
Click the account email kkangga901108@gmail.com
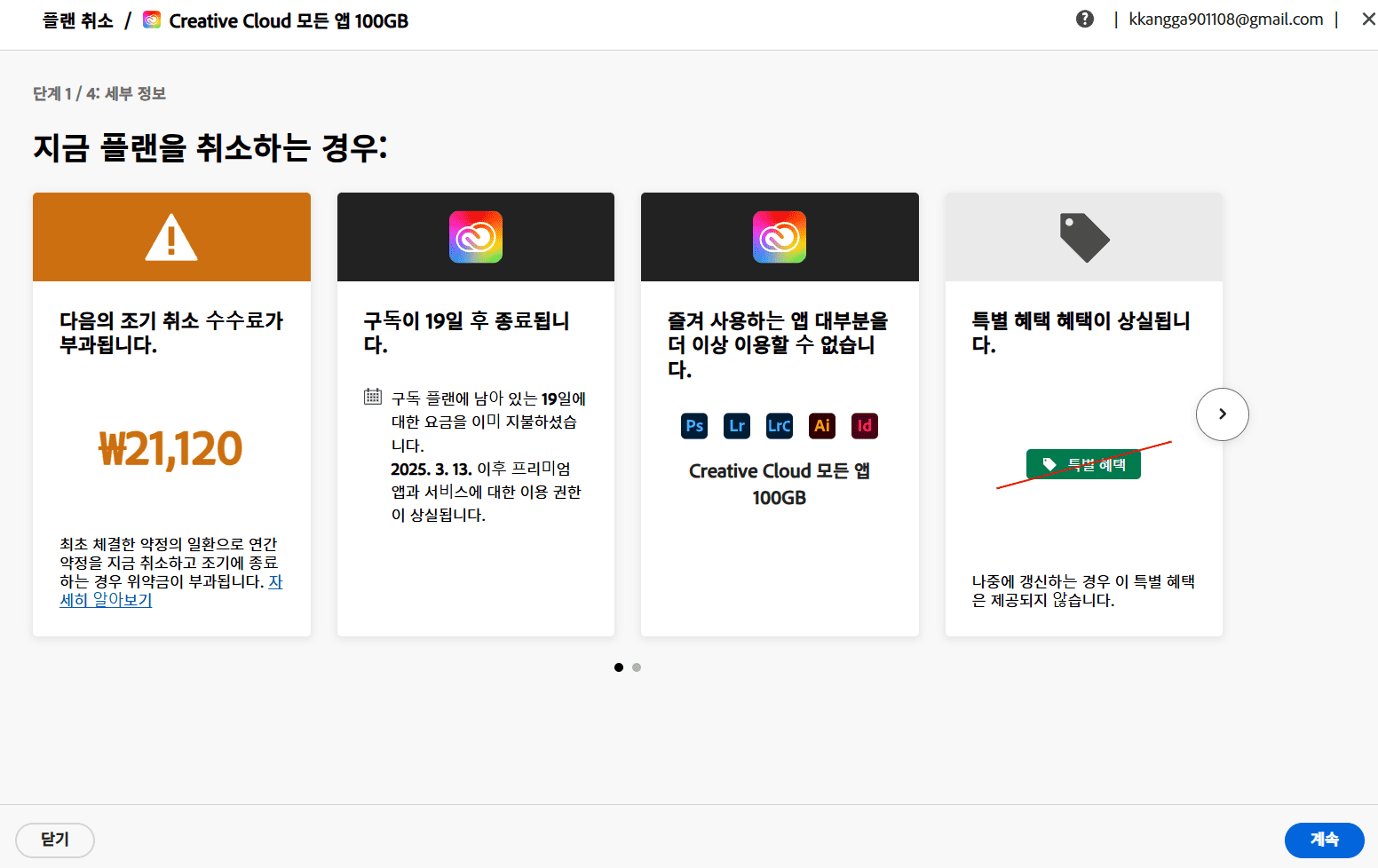pos(1226,20)
